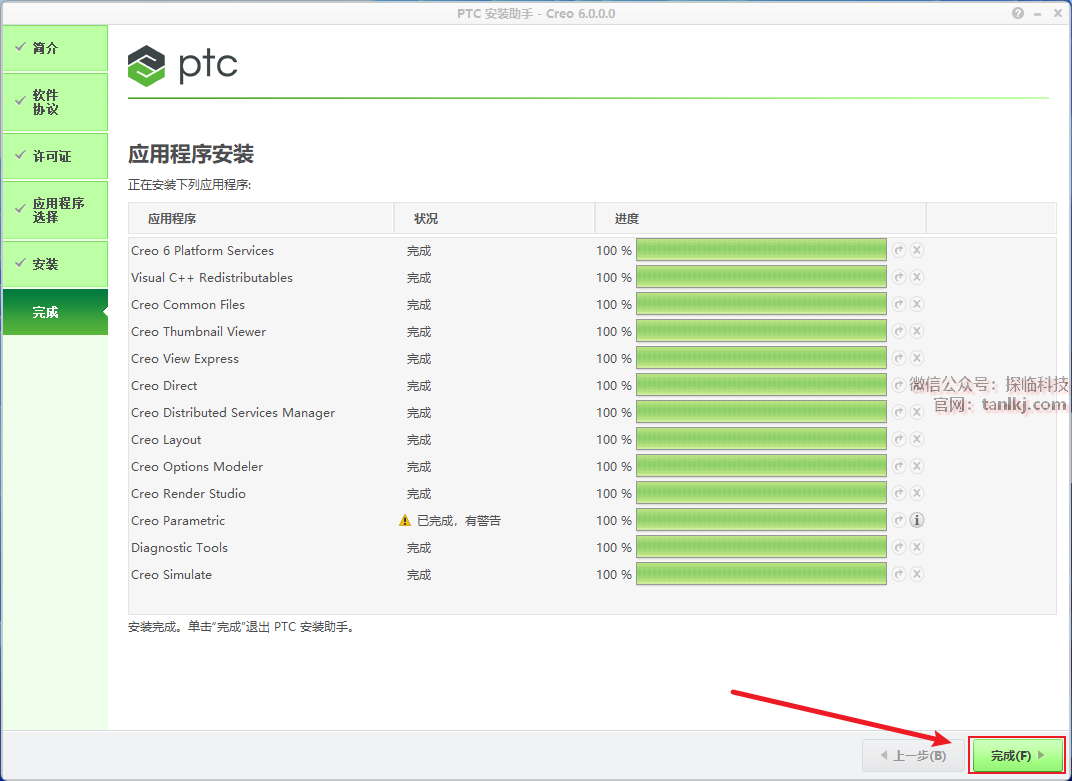Click the cancel X for Diagnostic Tools row
Image resolution: width=1072 pixels, height=781 pixels.
[917, 547]
